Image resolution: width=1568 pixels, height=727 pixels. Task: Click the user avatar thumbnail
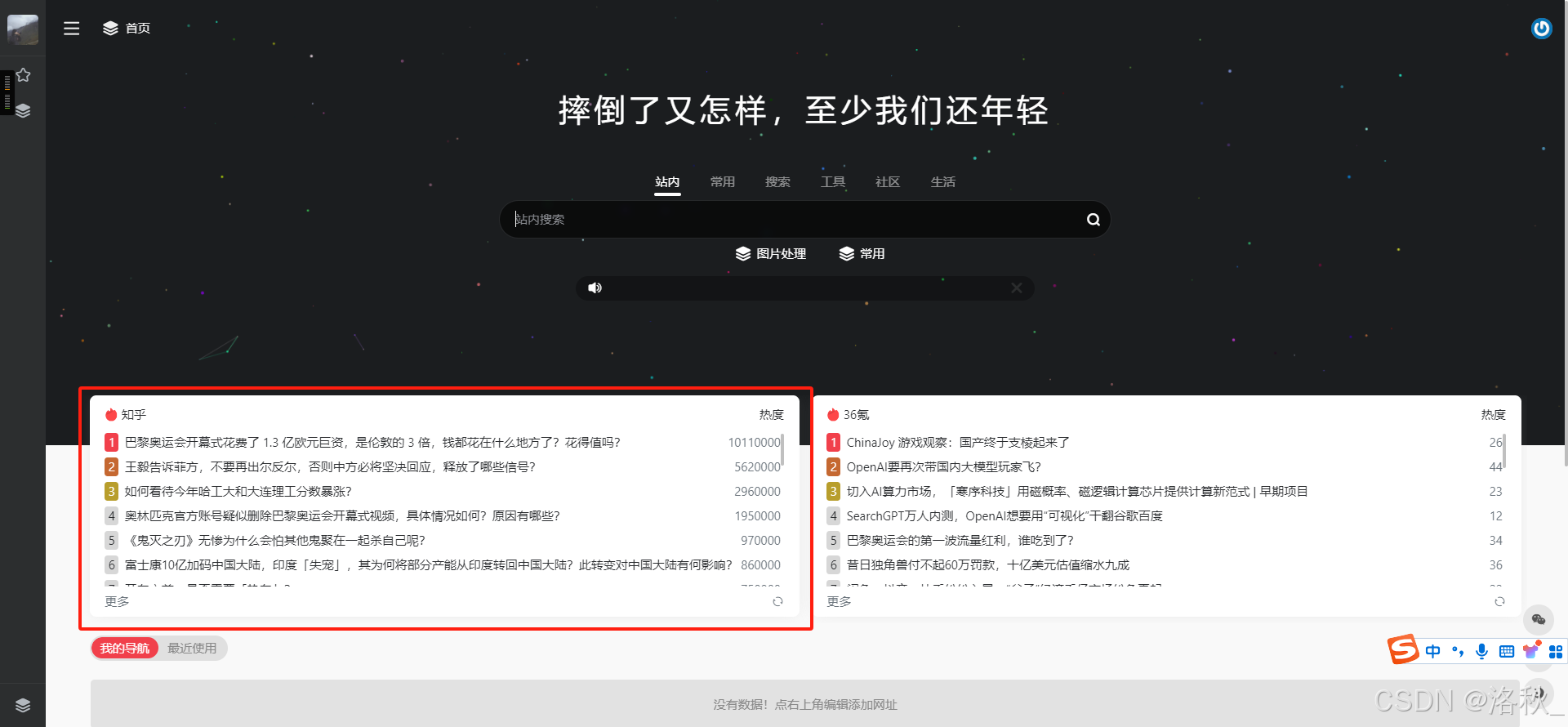pyautogui.click(x=23, y=29)
